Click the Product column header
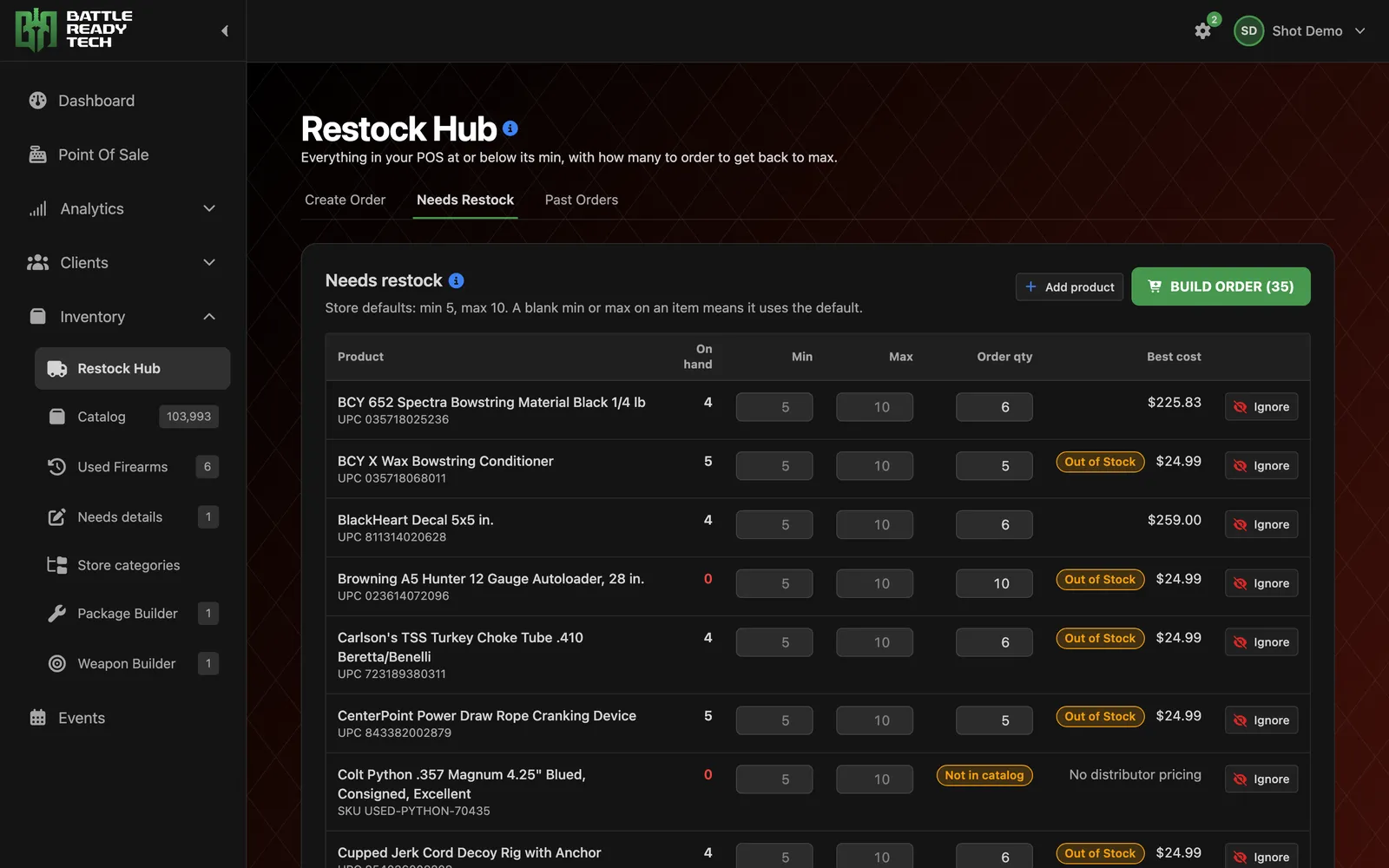The height and width of the screenshot is (868, 1389). 360,357
